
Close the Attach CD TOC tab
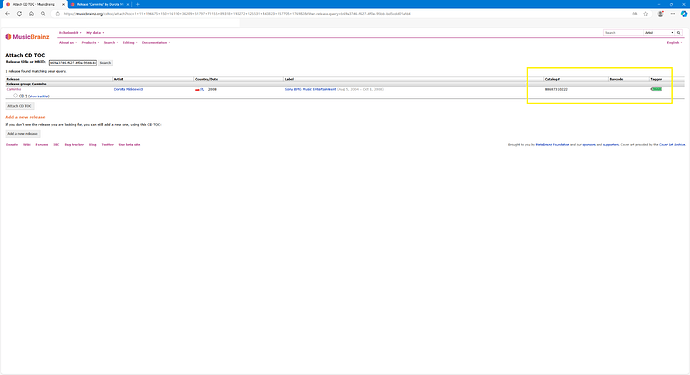(x=63, y=4)
